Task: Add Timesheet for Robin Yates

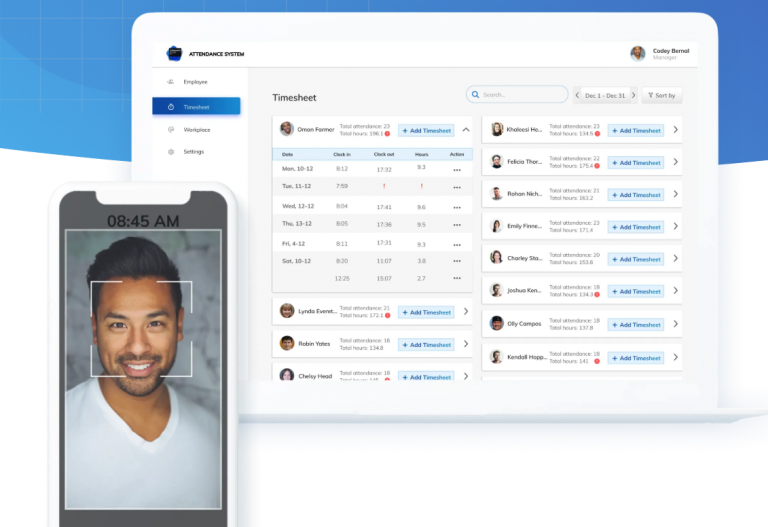Action: pyautogui.click(x=426, y=344)
